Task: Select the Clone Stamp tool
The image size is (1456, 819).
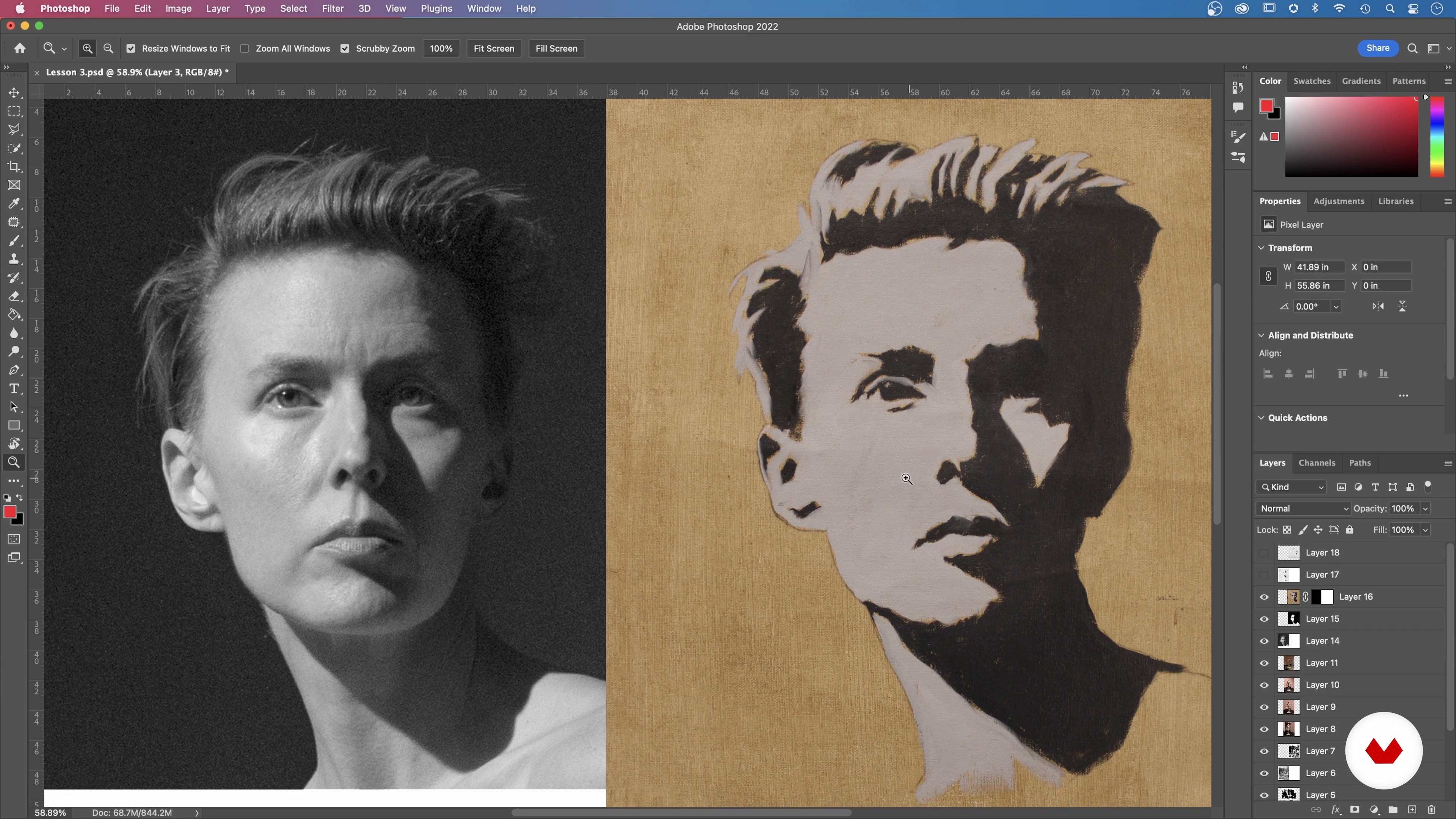Action: coord(14,259)
